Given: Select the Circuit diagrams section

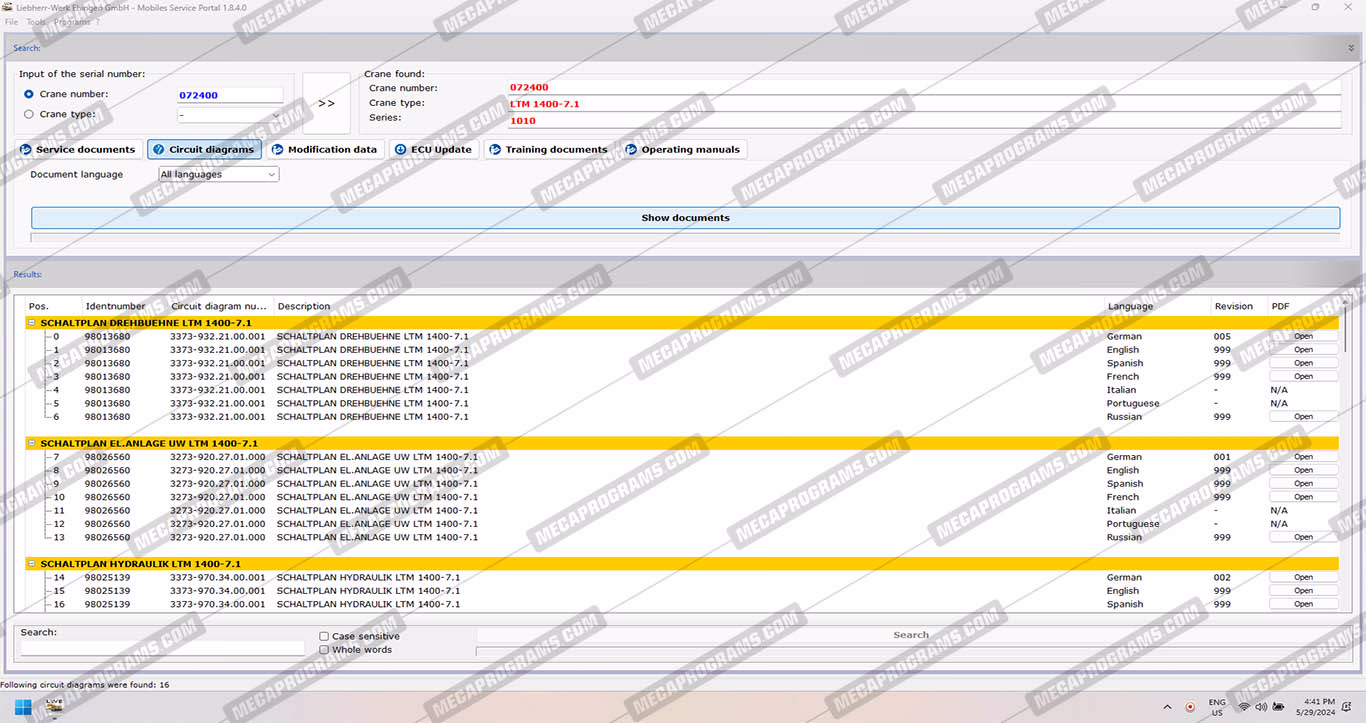Looking at the screenshot, I should pyautogui.click(x=204, y=150).
